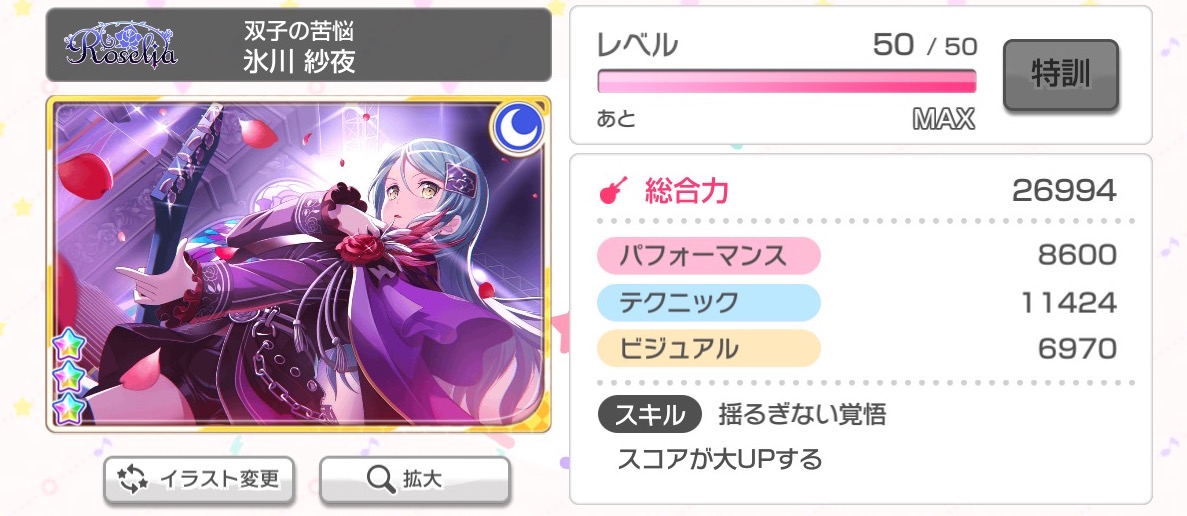The image size is (1187, 516).
Task: Click the middle rainbow rarity star
Action: click(68, 377)
